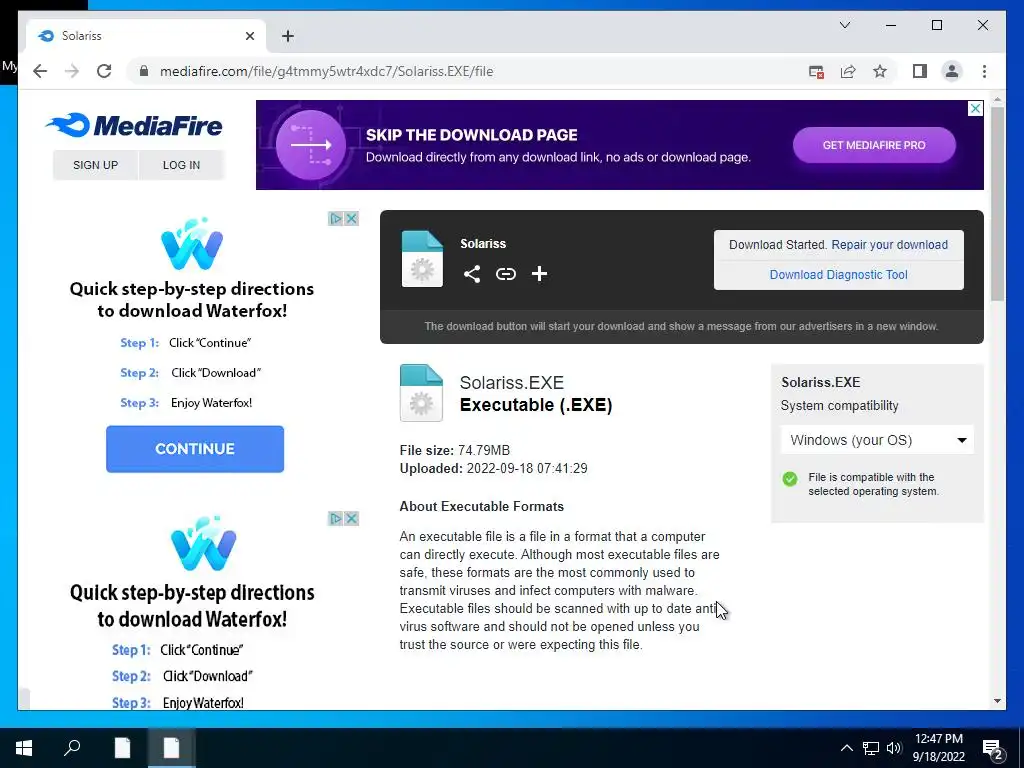This screenshot has height=768, width=1024.
Task: Share this page using the share icon
Action: [x=848, y=72]
